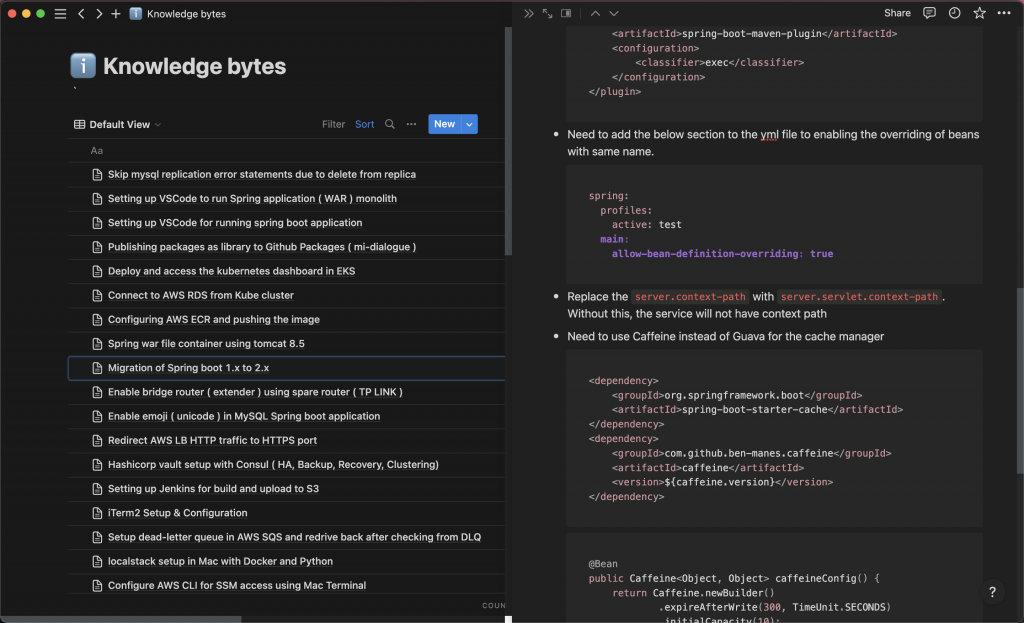1024x623 pixels.
Task: Favorite page with the star icon
Action: pos(979,13)
